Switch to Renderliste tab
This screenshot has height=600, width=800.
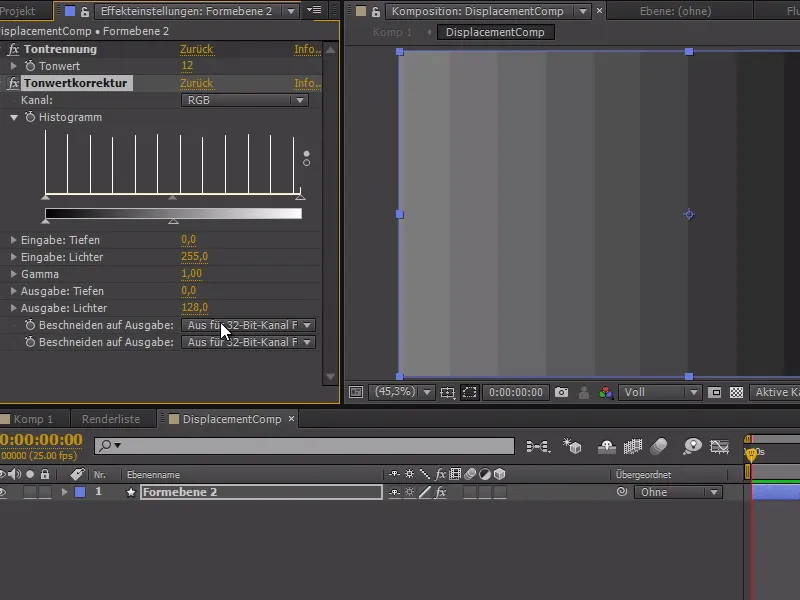pos(111,419)
